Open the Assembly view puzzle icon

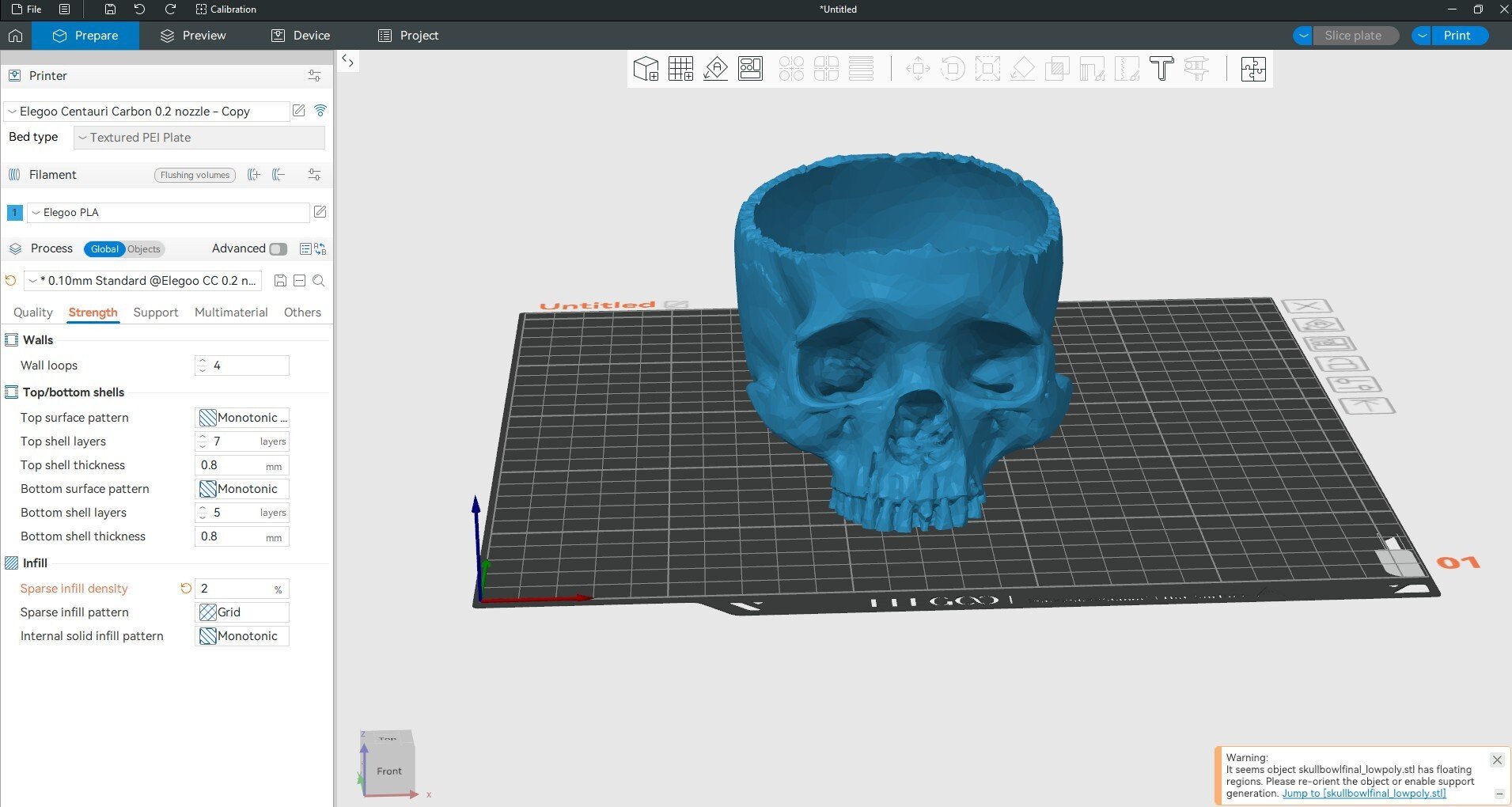[x=1253, y=69]
